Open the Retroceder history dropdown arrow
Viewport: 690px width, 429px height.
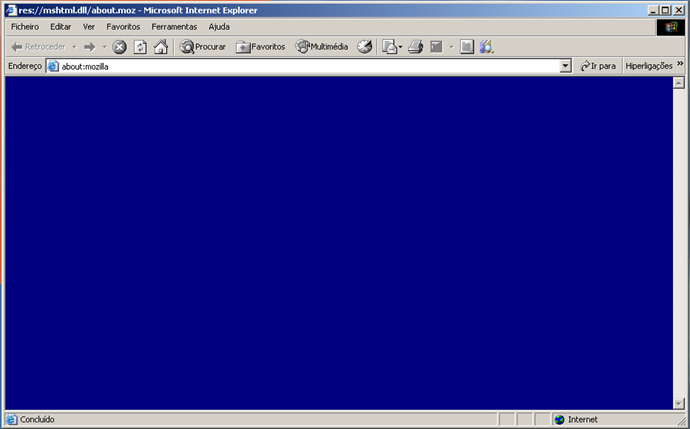[74, 47]
